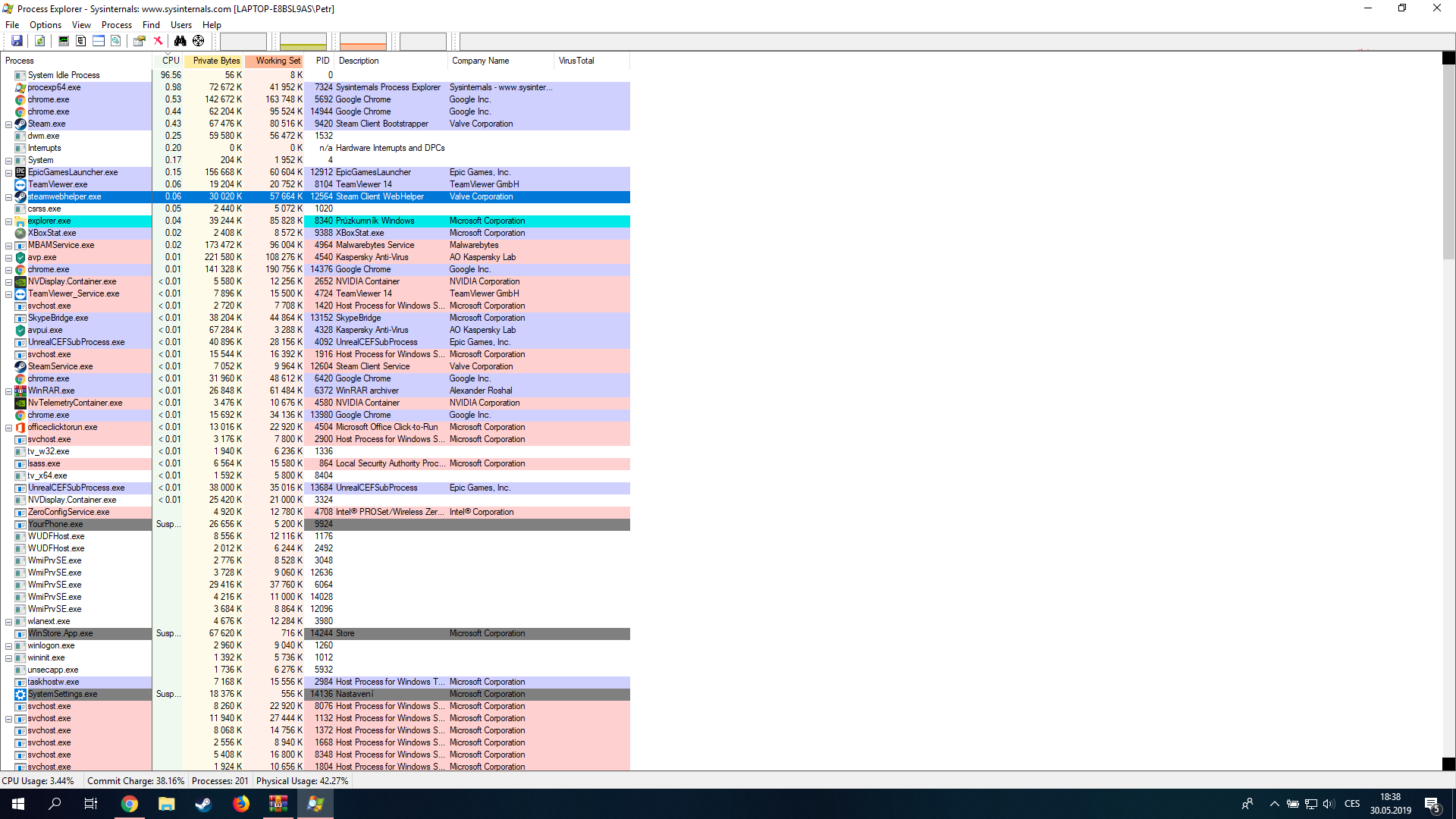Image resolution: width=1456 pixels, height=819 pixels.
Task: Open the Help menu
Action: [x=212, y=25]
